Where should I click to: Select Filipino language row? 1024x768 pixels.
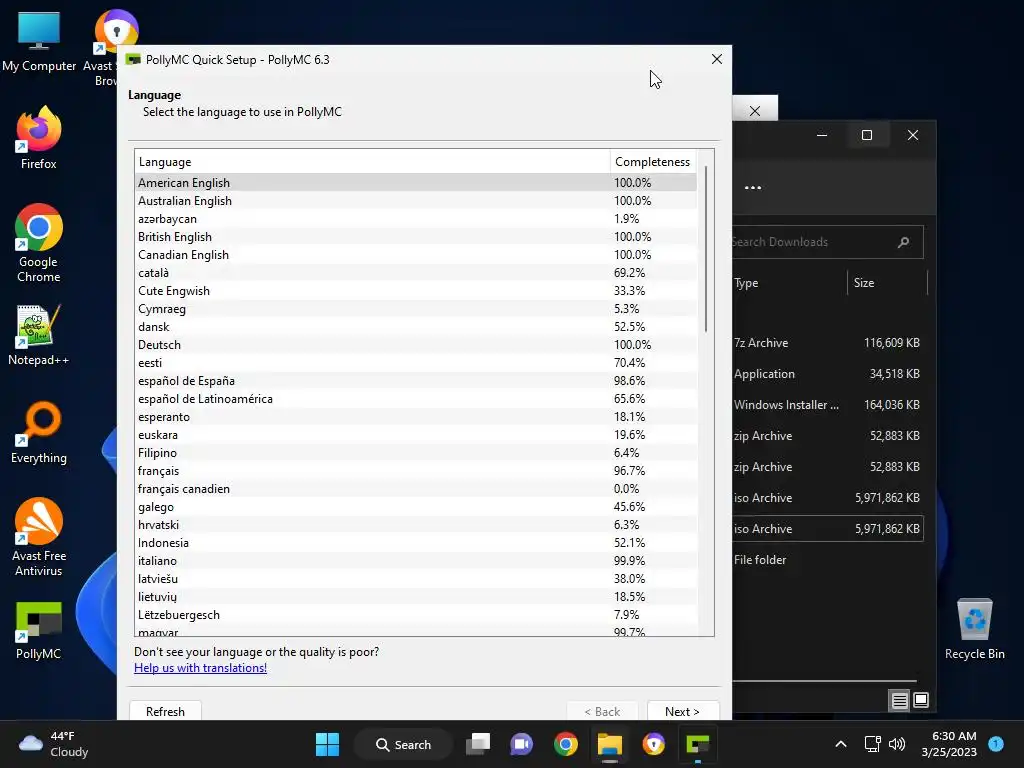click(x=415, y=453)
